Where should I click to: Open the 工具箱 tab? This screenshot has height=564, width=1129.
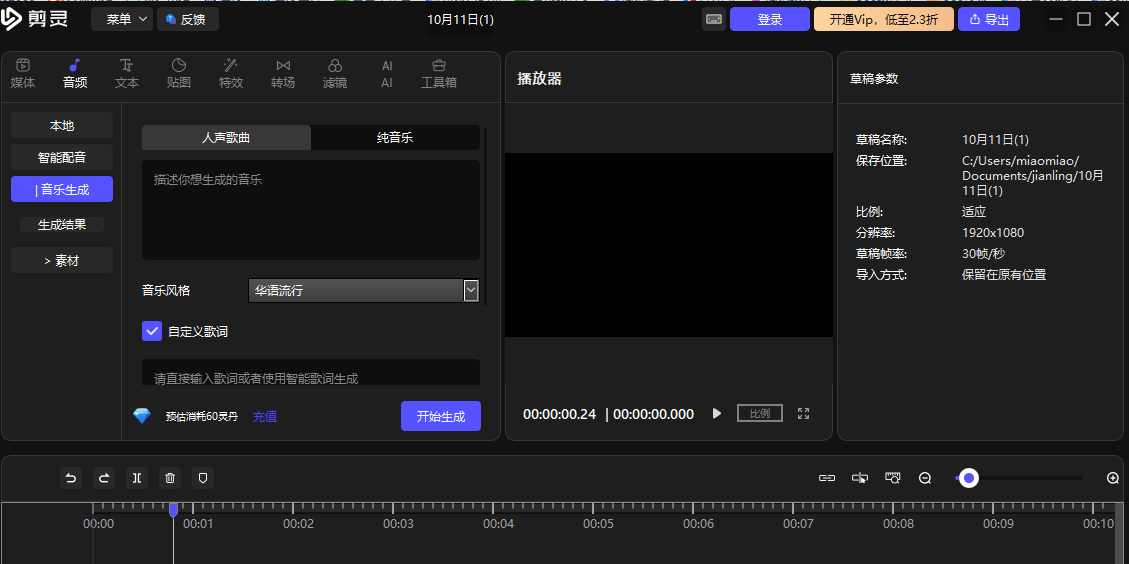[439, 74]
